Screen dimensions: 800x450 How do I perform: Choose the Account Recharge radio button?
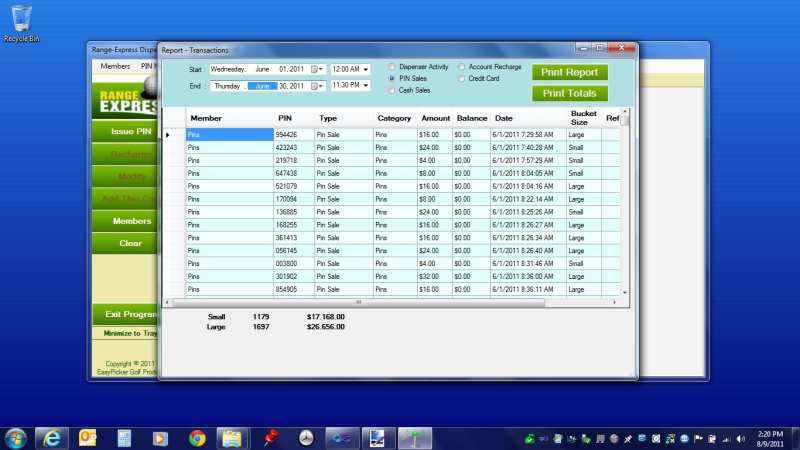[461, 67]
